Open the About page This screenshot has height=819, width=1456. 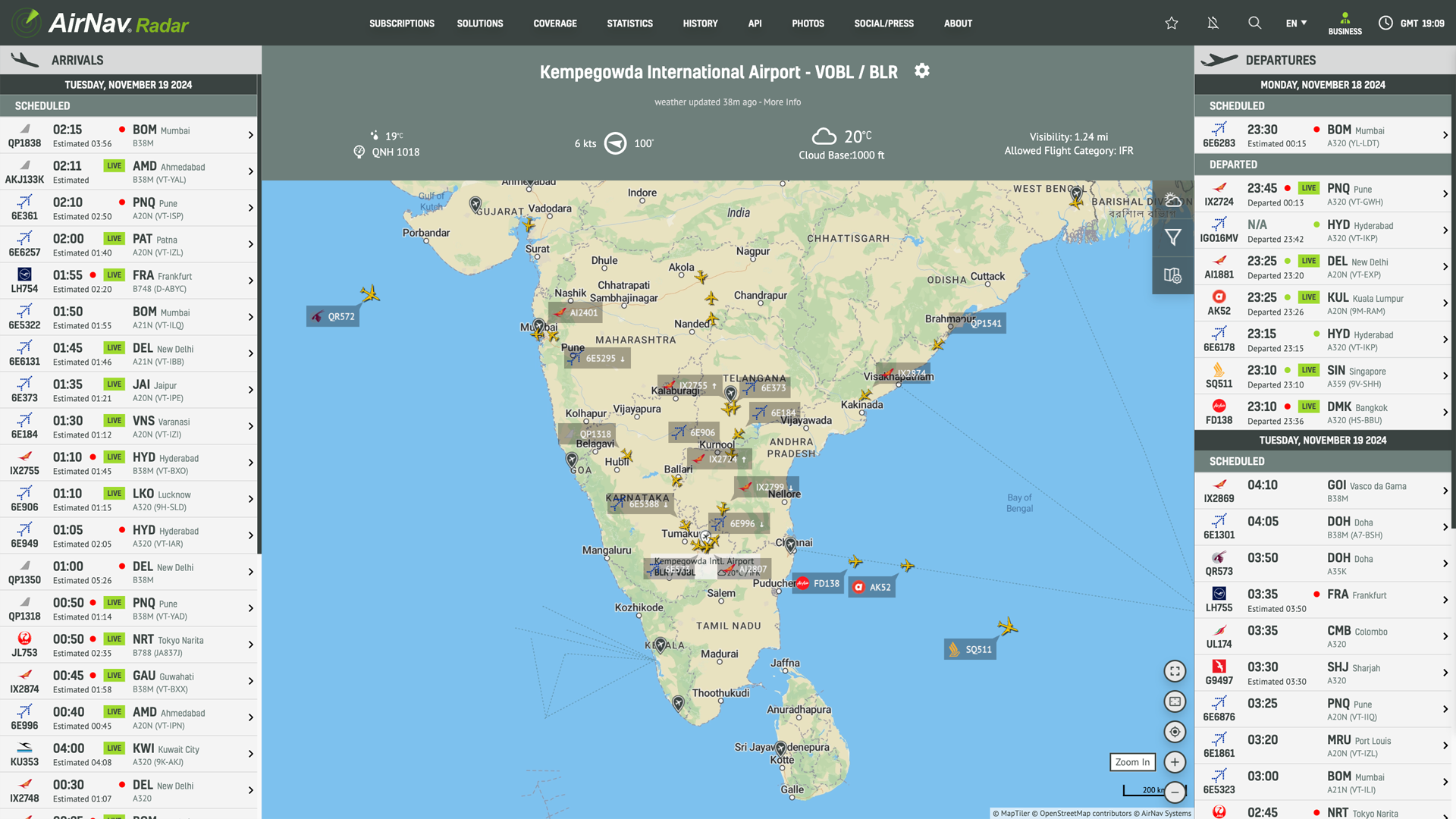(x=958, y=24)
